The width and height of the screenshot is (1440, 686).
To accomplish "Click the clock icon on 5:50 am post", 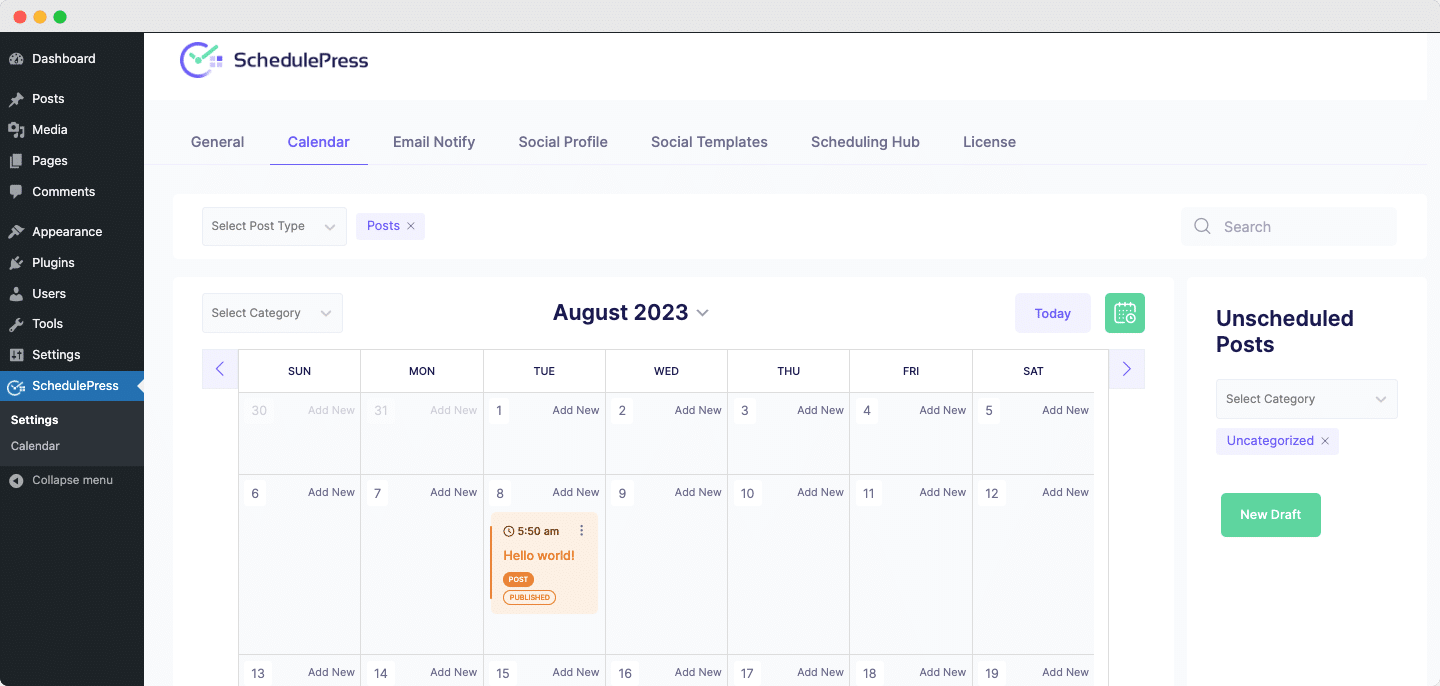I will point(509,531).
